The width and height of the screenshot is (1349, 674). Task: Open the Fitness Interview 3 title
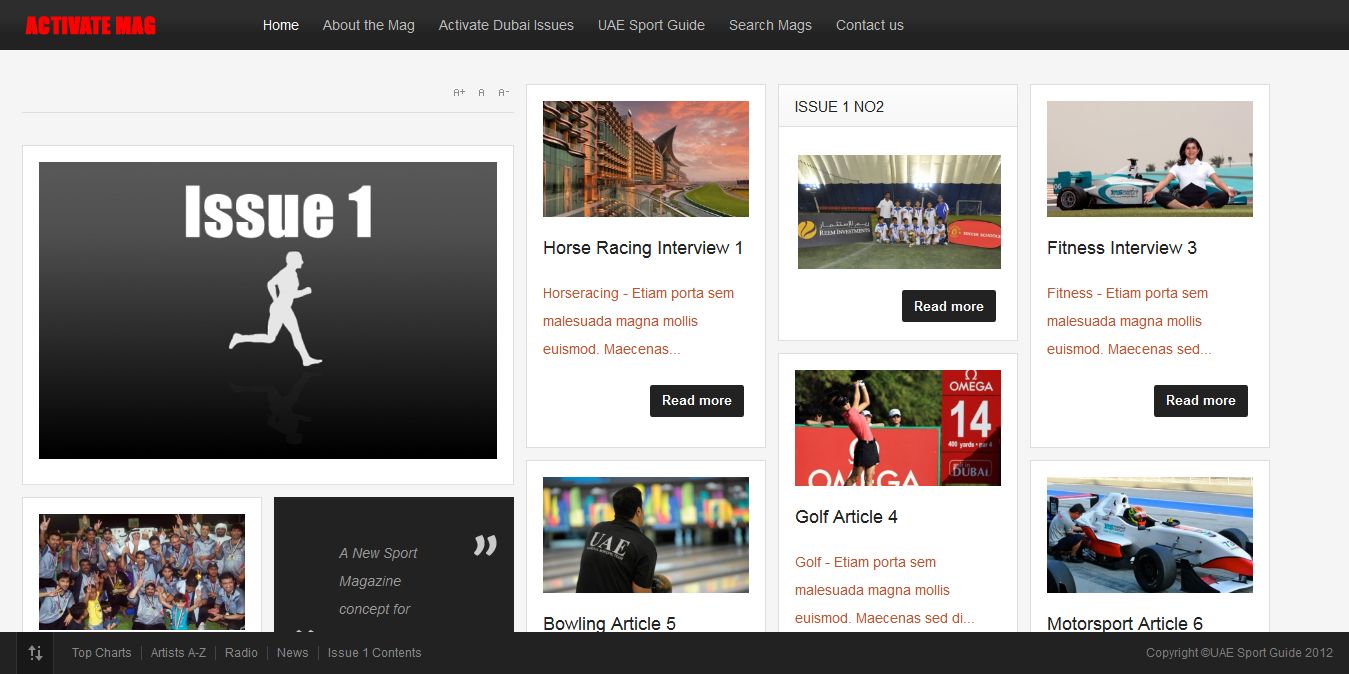1122,248
